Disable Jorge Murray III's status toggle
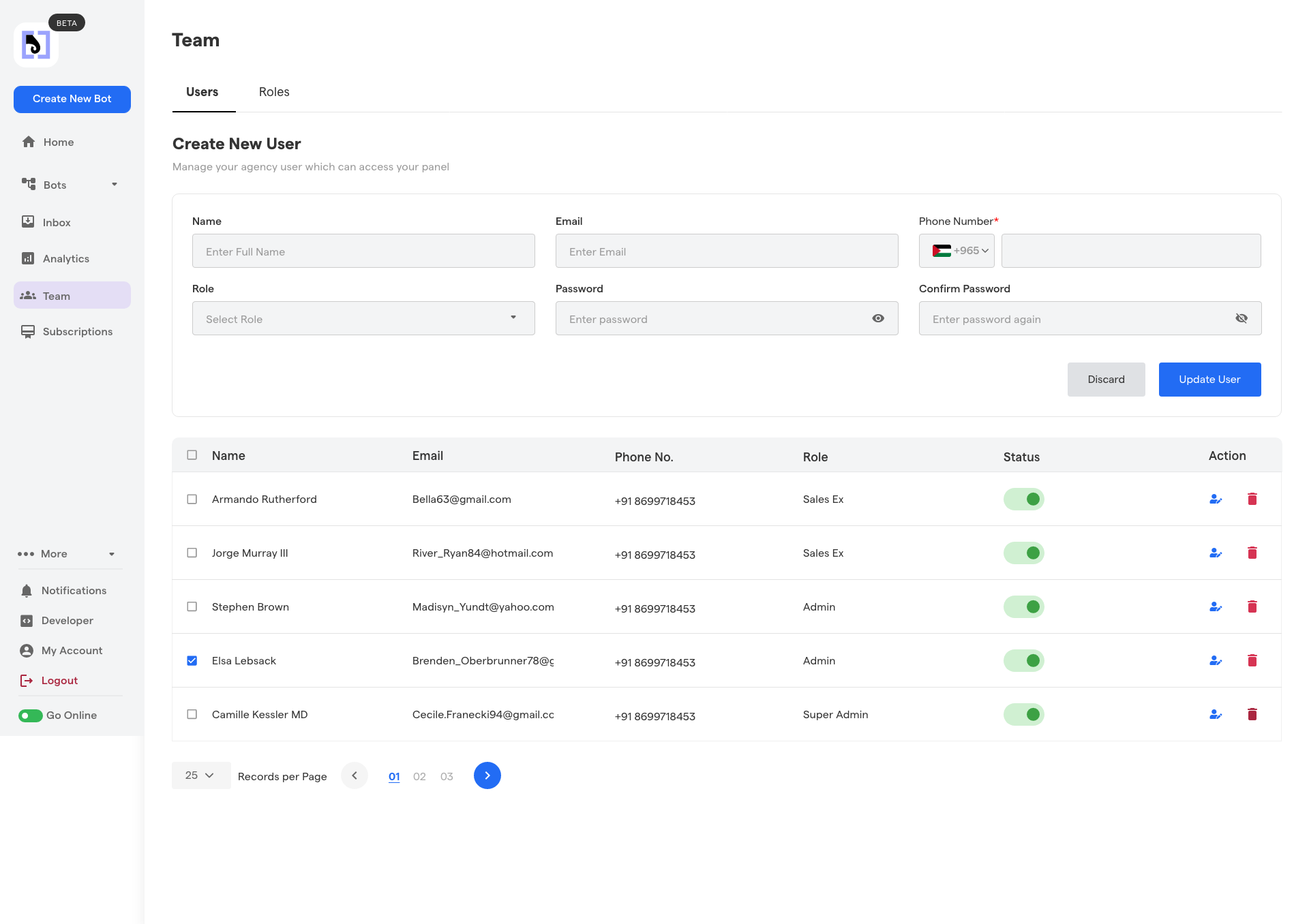Screen dimensions: 1309x924 pyautogui.click(x=1024, y=553)
